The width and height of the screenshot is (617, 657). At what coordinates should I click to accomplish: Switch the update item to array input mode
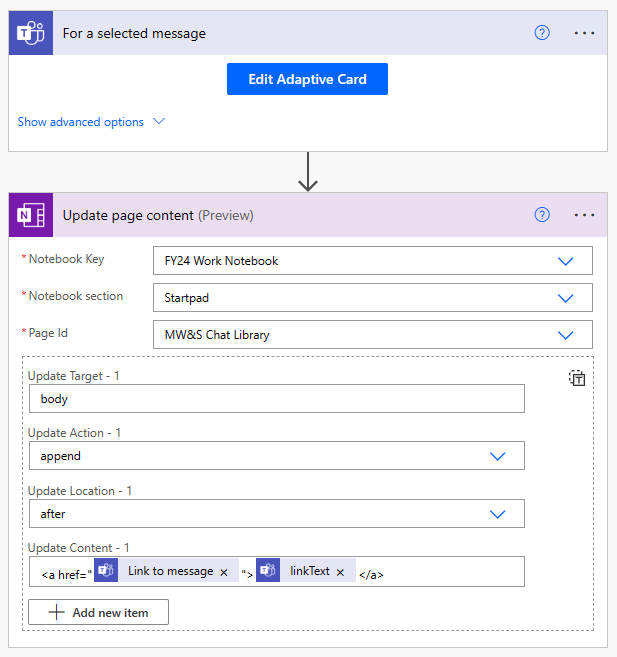pyautogui.click(x=577, y=378)
